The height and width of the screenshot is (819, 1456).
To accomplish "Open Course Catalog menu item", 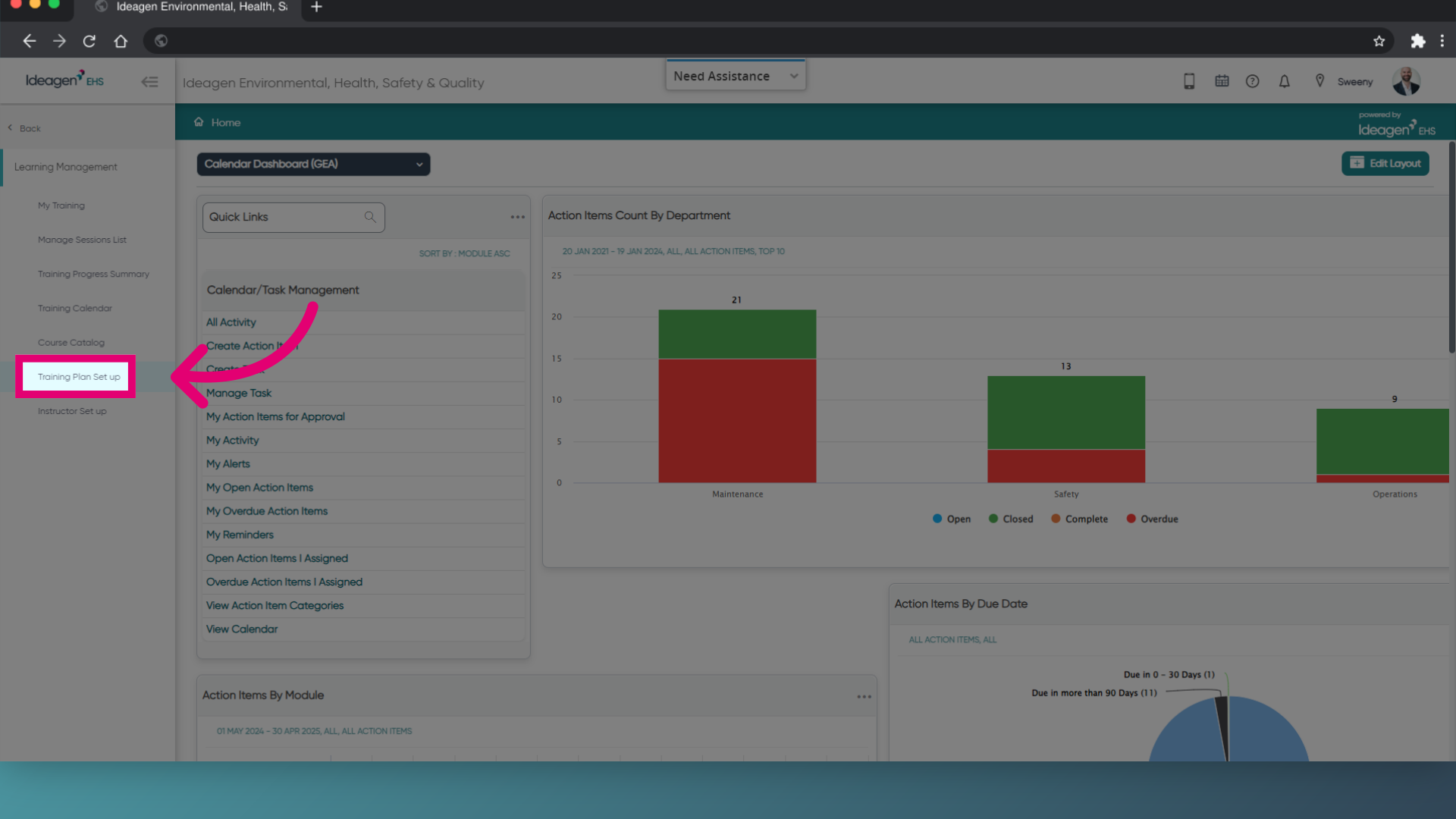I will point(71,342).
